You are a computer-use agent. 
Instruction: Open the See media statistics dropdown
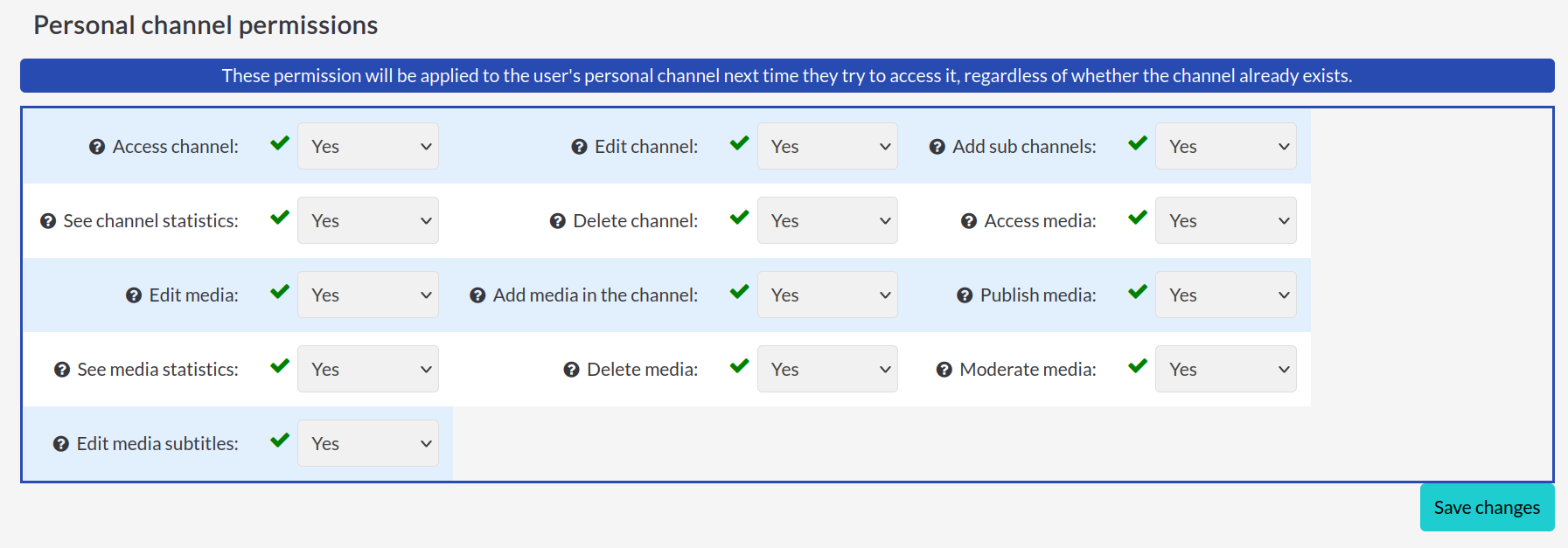368,369
